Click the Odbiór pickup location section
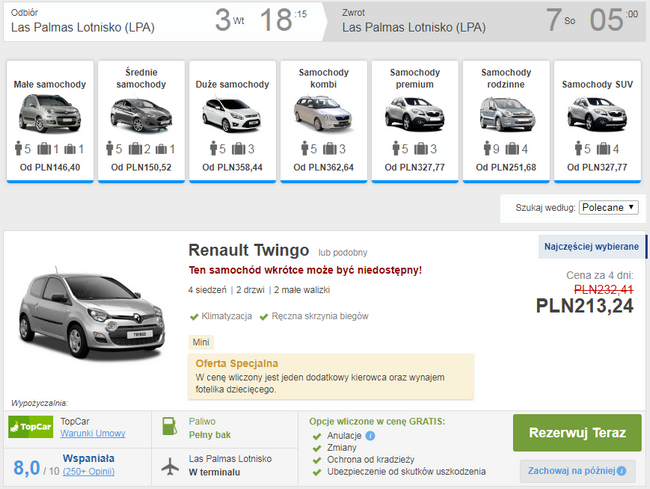Screen dimensions: 650x489 pyautogui.click(x=164, y=22)
